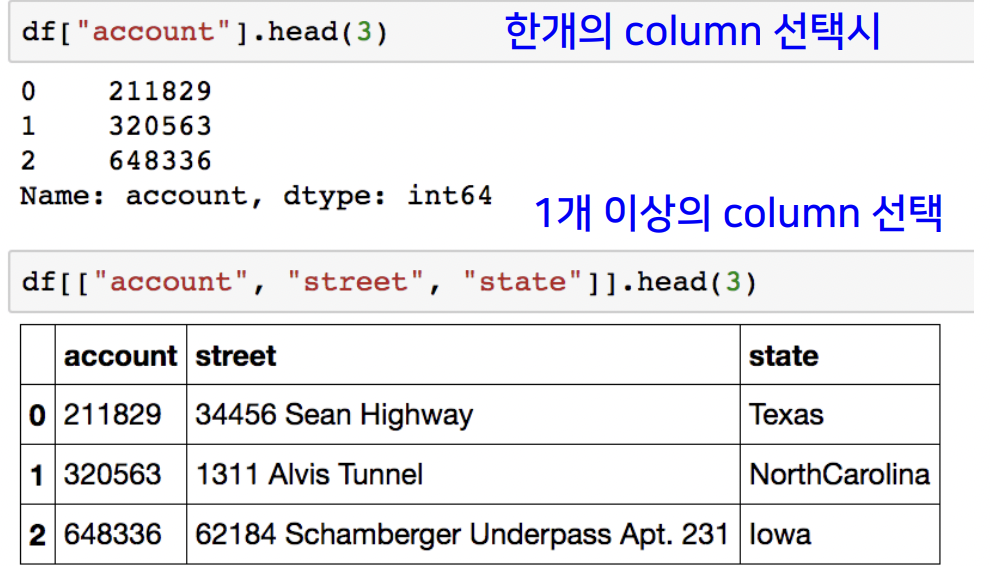Image resolution: width=990 pixels, height=566 pixels.
Task: Click the df["account"].head(3) code cell
Action: point(491,32)
